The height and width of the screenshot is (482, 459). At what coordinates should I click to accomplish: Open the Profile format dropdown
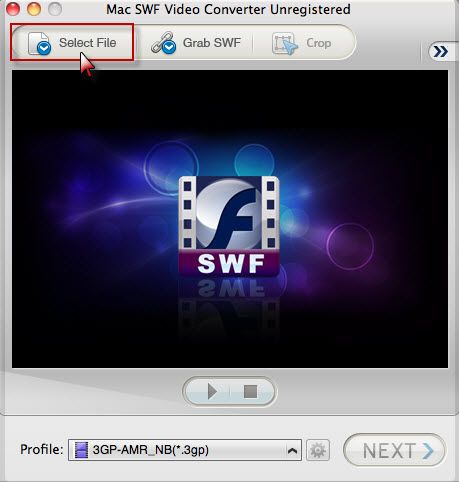tap(185, 450)
